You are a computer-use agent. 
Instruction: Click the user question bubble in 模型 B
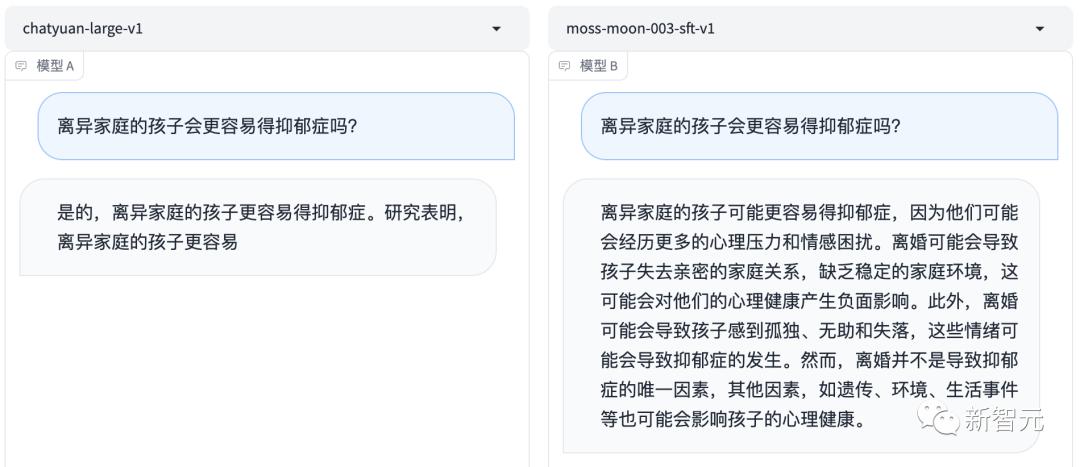(819, 127)
